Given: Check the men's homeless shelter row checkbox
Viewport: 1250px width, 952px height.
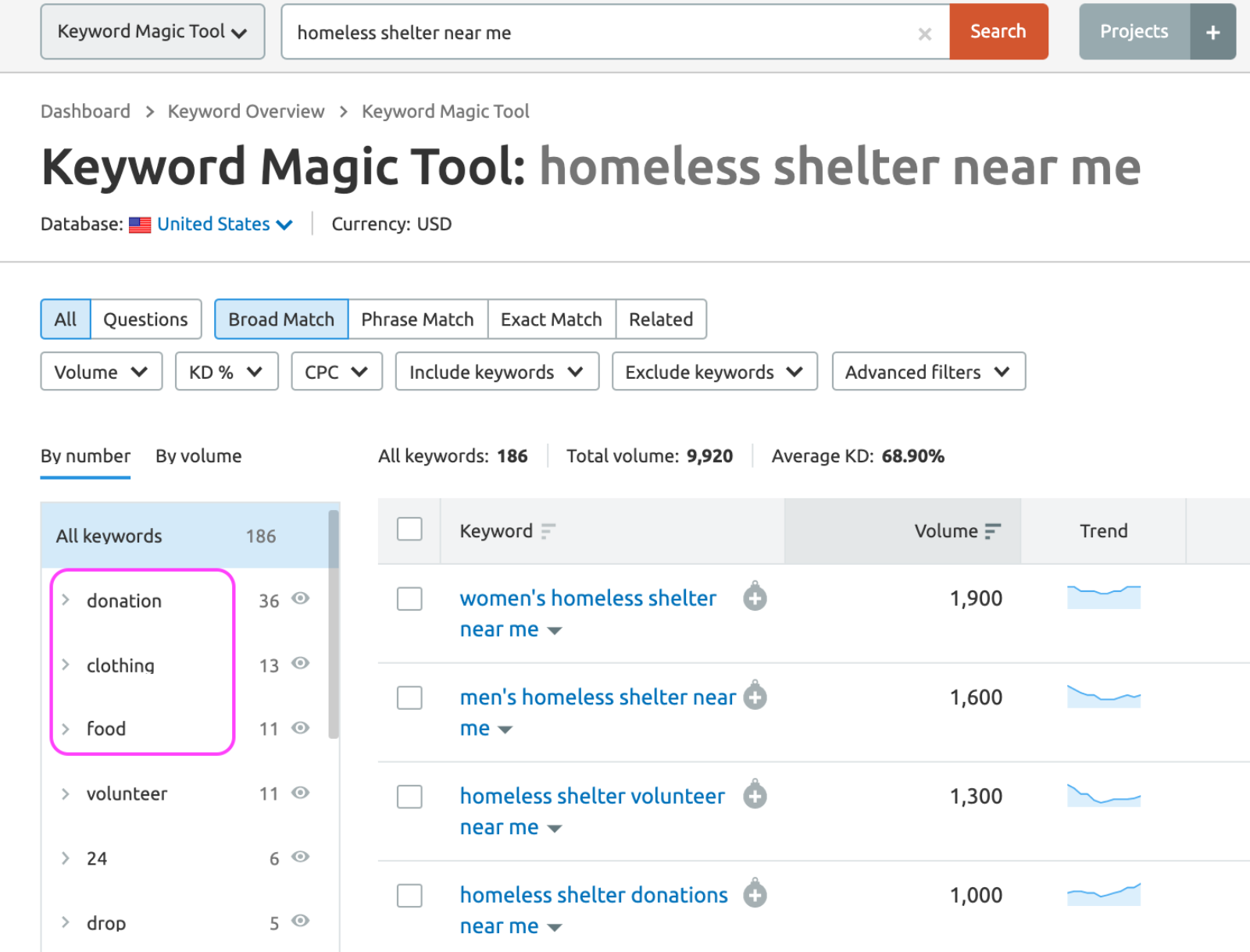Looking at the screenshot, I should [409, 697].
